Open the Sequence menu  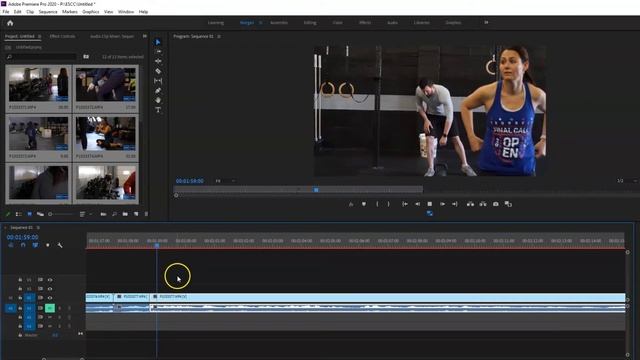click(48, 12)
